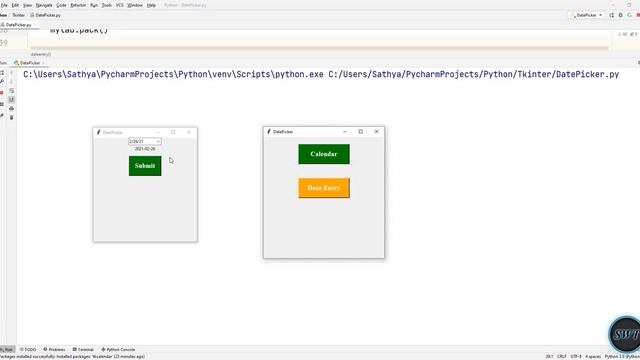Open the Edit menu
This screenshot has height=360, width=640.
[15, 5]
